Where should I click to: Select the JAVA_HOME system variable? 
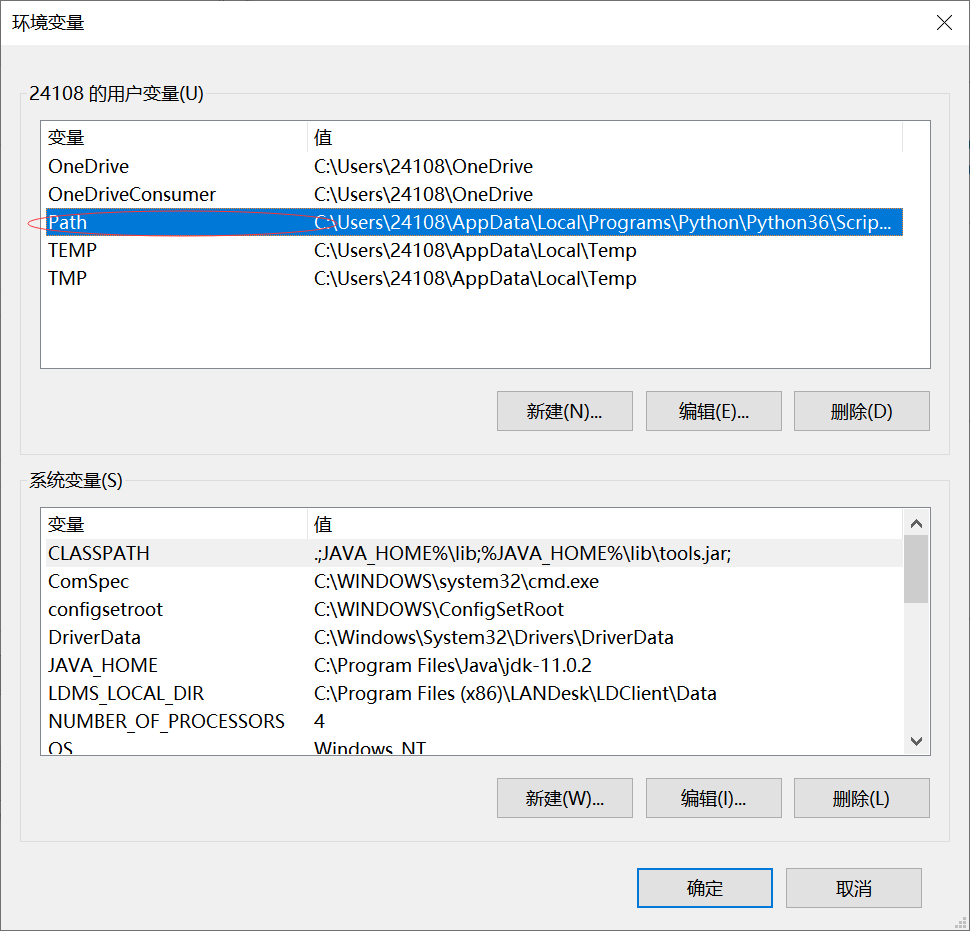coord(474,665)
